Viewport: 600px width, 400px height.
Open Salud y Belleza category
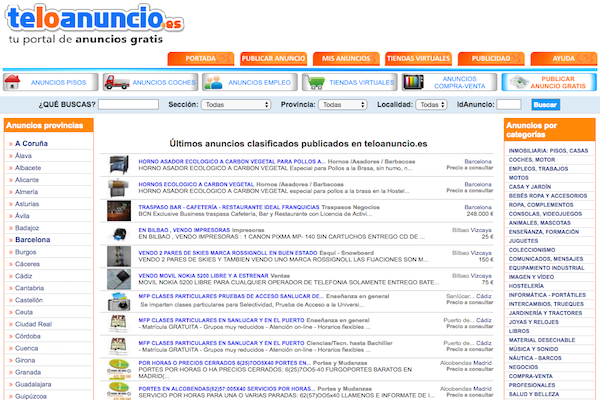point(534,394)
